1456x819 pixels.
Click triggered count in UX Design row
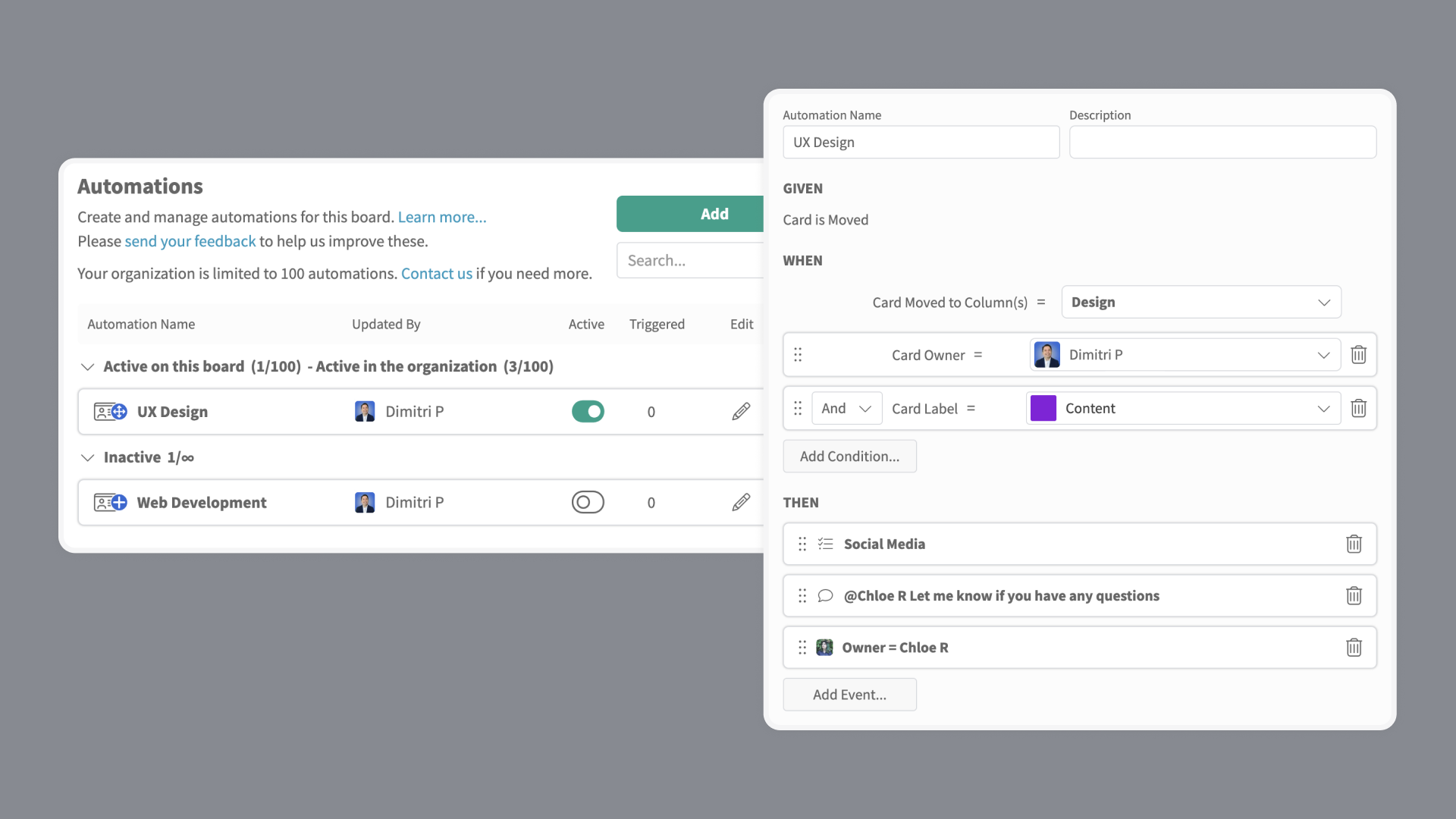tap(651, 412)
